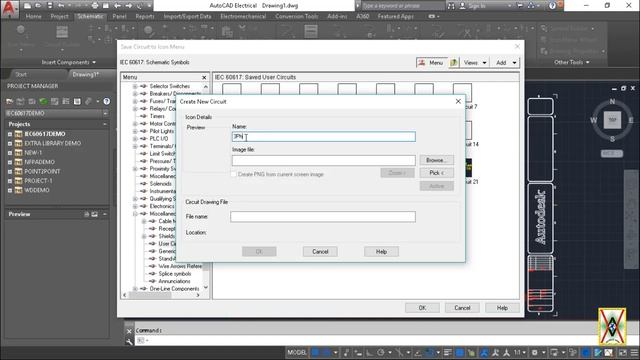Click the Pick < button
Viewport: 640px width, 360px height.
(x=436, y=173)
